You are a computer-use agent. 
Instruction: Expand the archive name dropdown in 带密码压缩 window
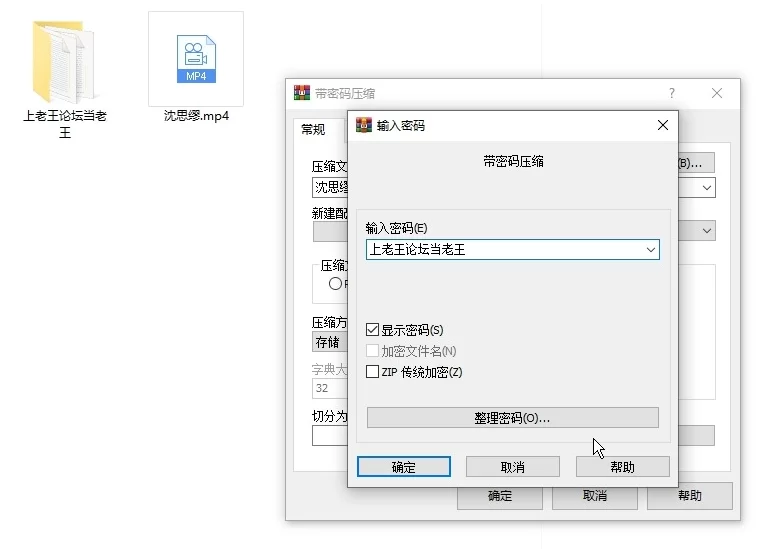point(707,188)
